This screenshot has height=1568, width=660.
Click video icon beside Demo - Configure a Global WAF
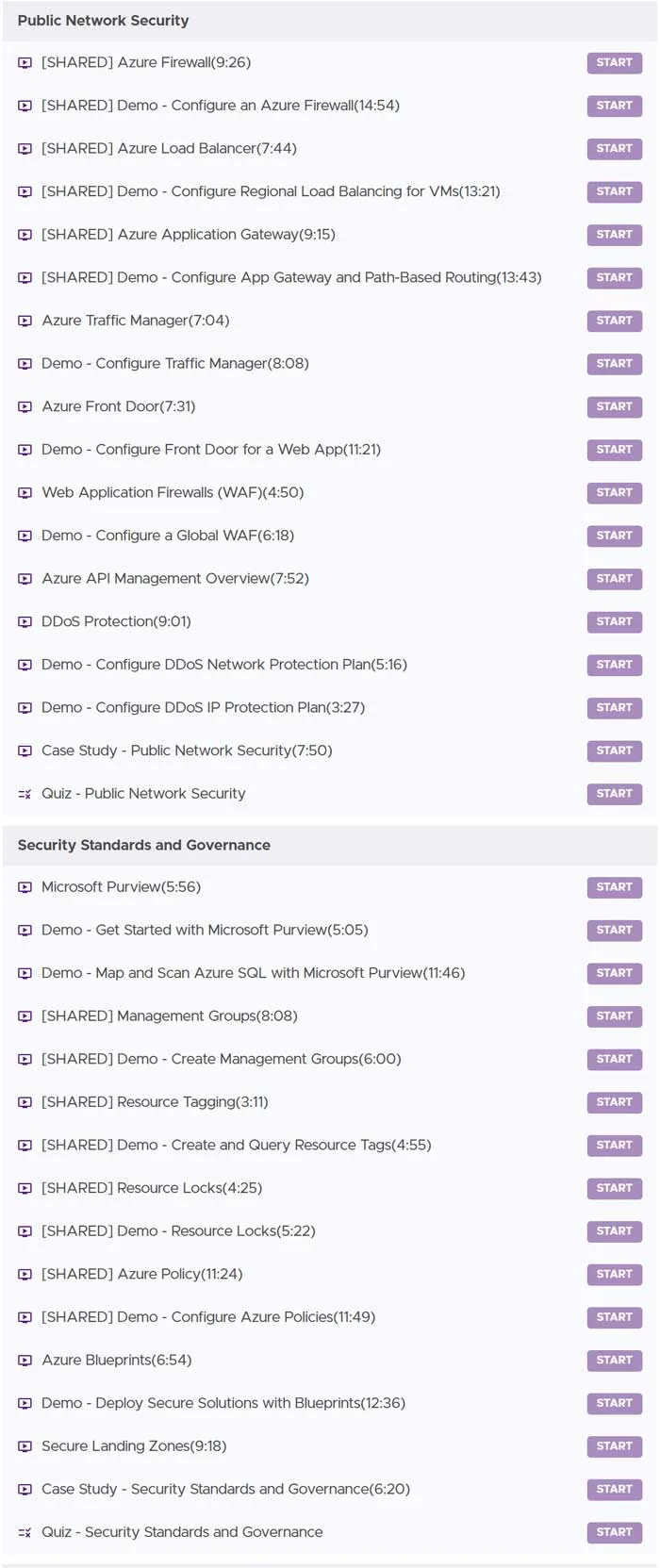[x=25, y=536]
